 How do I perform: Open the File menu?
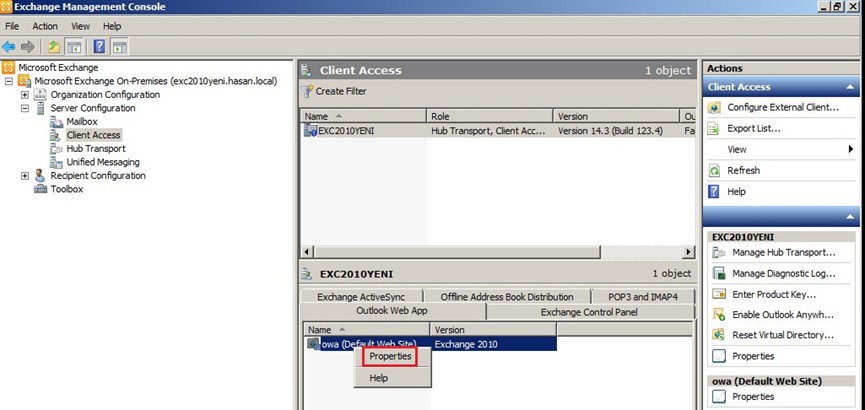(12, 26)
